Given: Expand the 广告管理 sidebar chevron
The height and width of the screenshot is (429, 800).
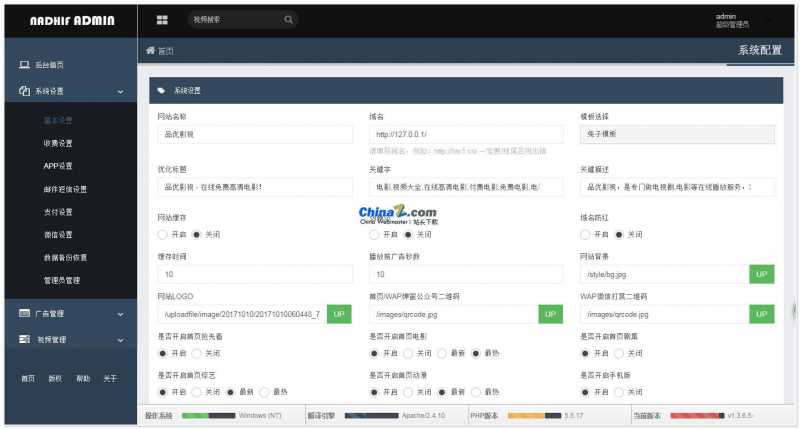Looking at the screenshot, I should point(120,315).
